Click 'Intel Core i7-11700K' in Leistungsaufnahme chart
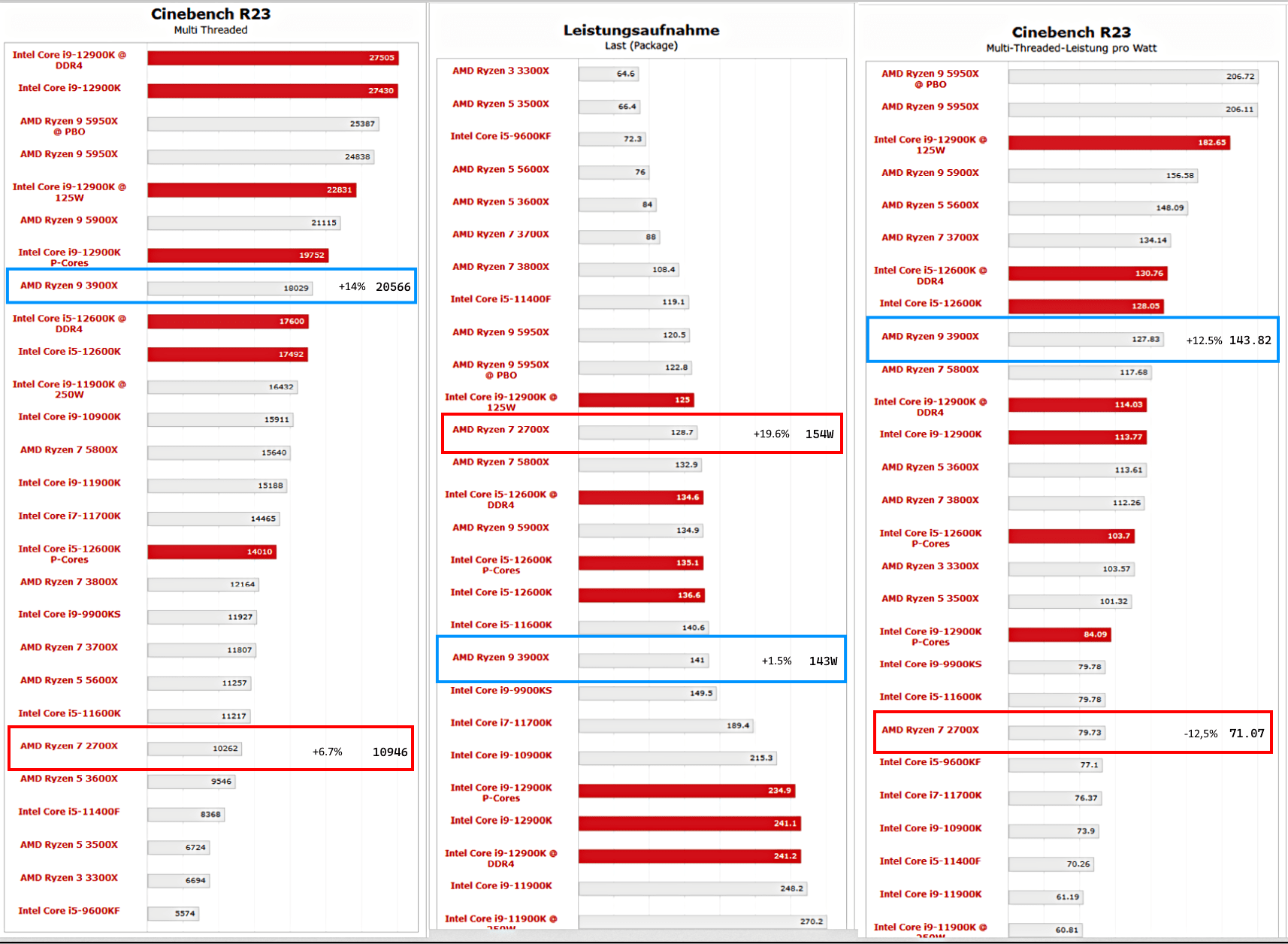 point(500,724)
